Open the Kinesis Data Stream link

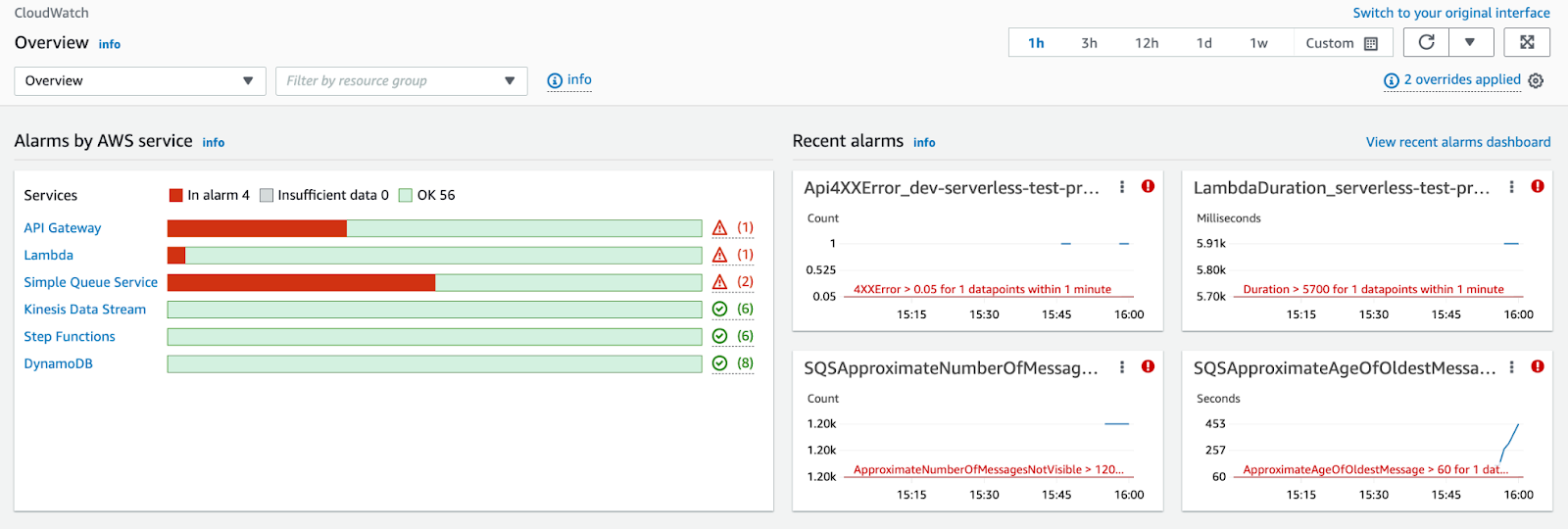point(85,310)
